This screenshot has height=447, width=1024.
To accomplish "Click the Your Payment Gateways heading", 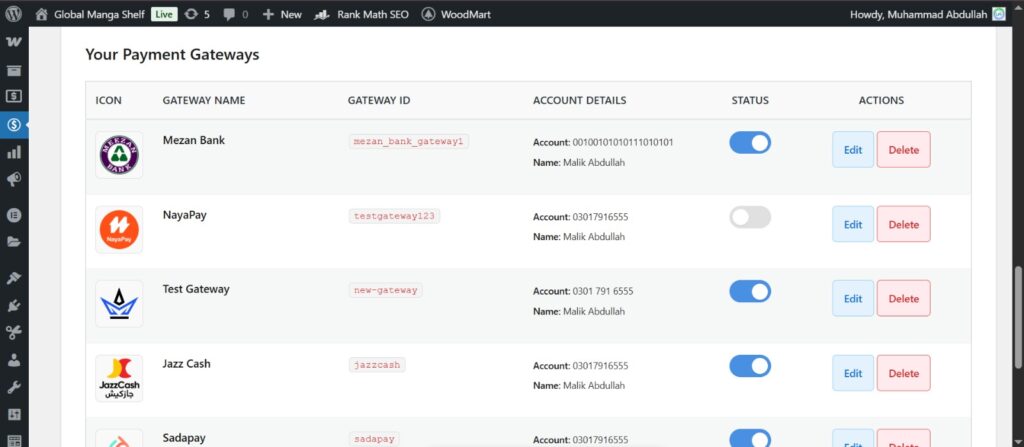I will click(x=172, y=55).
